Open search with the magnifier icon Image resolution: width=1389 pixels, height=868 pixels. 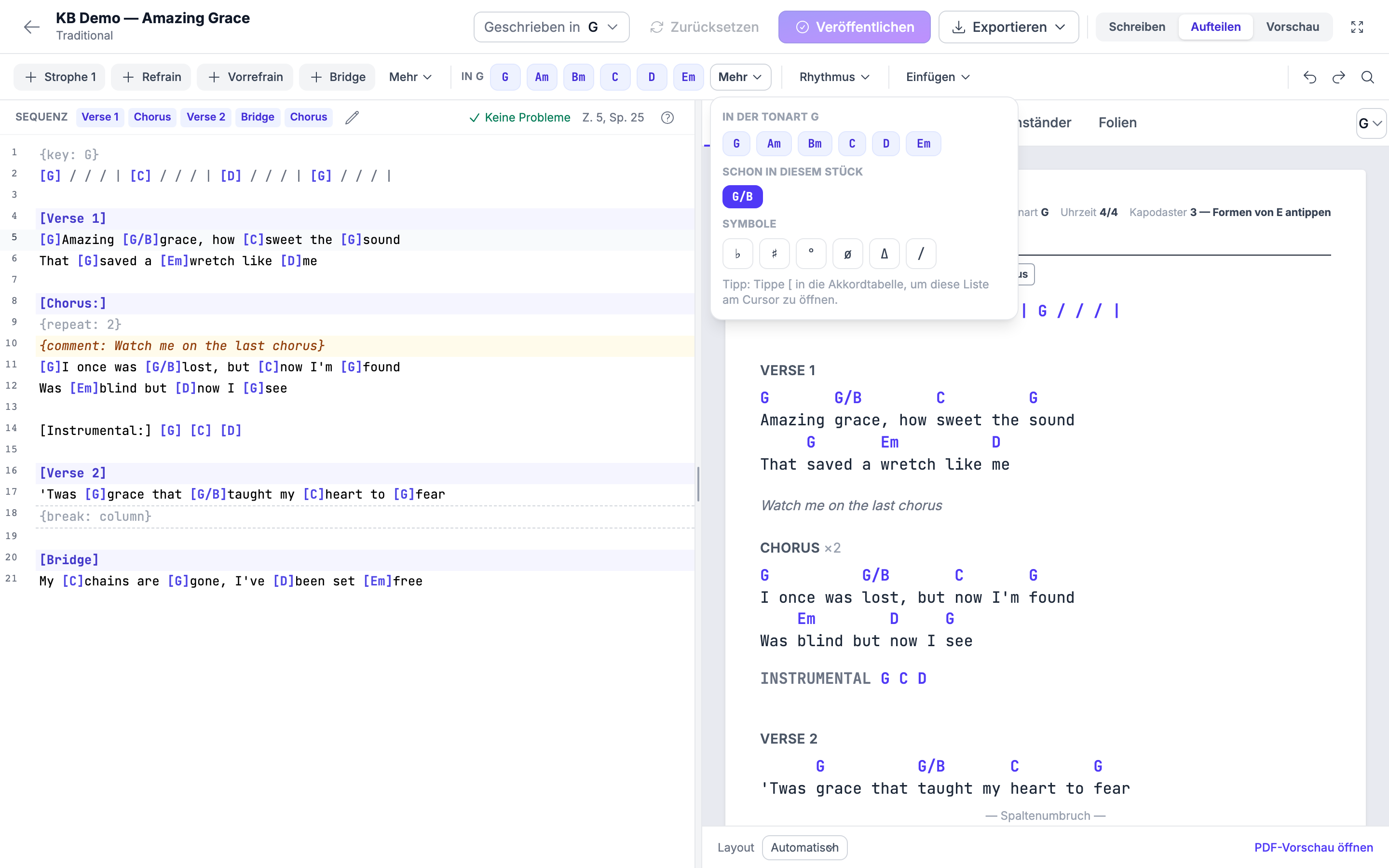(x=1368, y=77)
